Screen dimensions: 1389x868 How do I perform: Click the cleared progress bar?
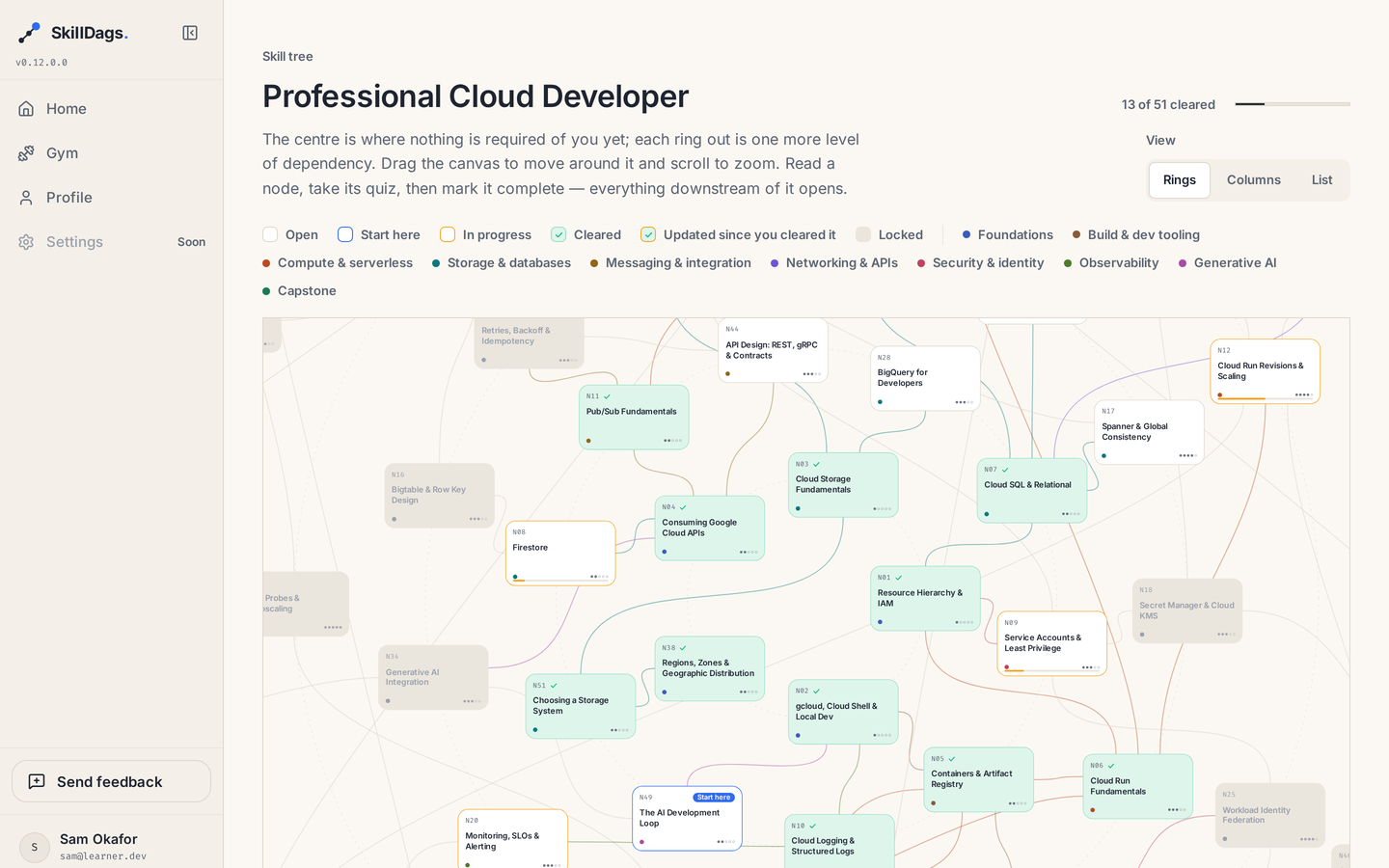tap(1293, 104)
